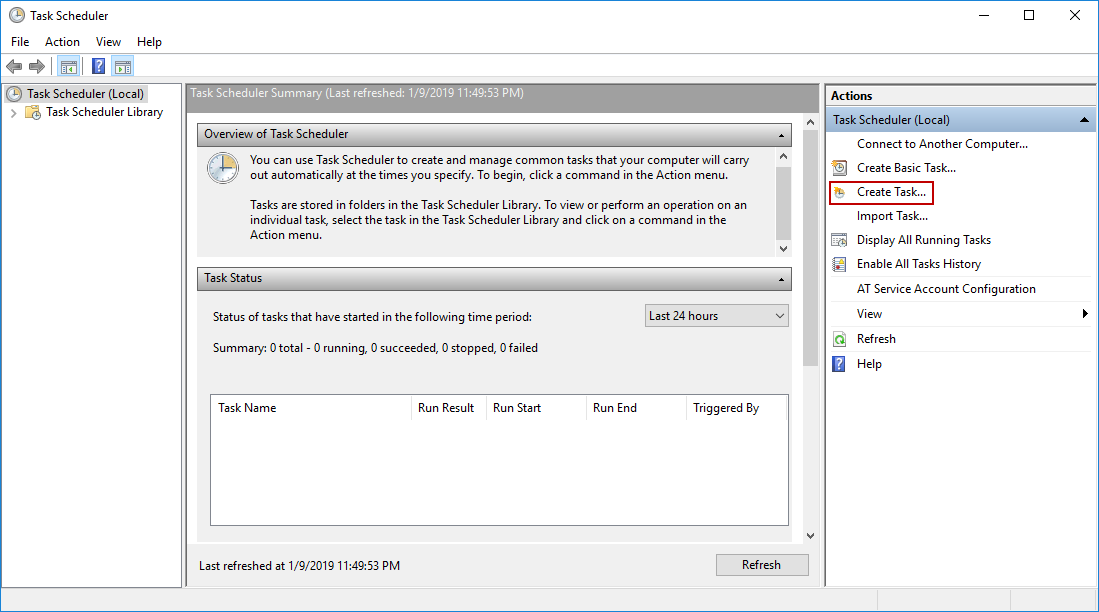The height and width of the screenshot is (612, 1099).
Task: Click the Run Start column header
Action: 535,408
